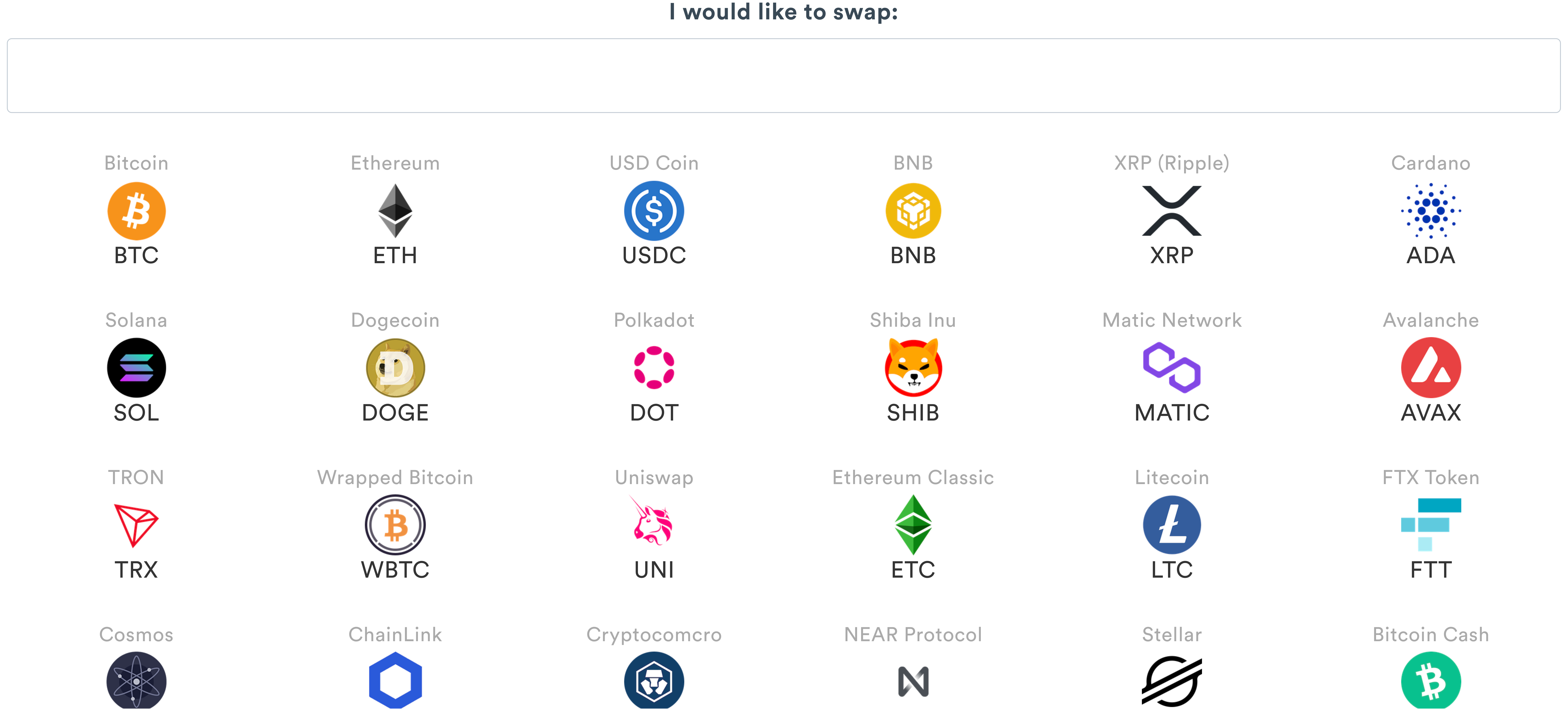Select the Ethereum diamond icon
This screenshot has height=709, width=1568.
395,211
